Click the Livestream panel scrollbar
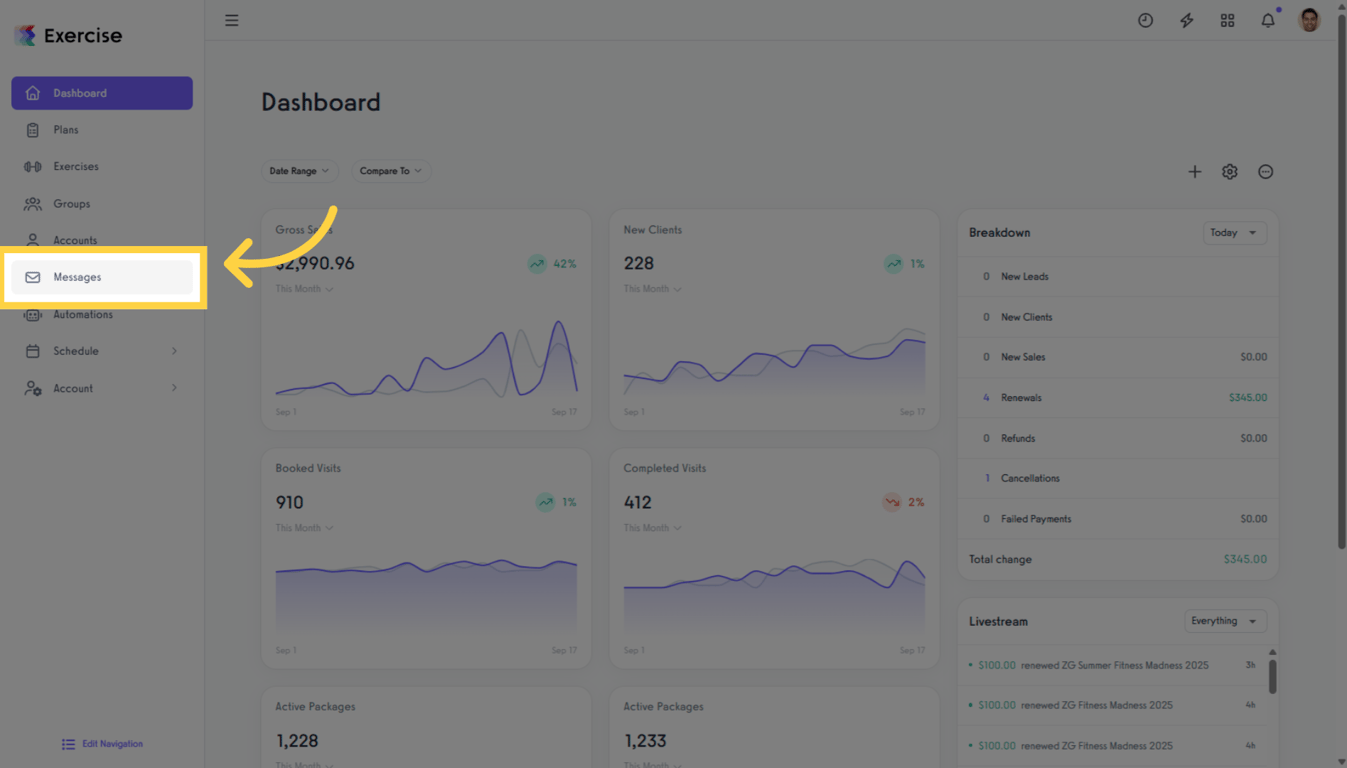 (x=1272, y=676)
